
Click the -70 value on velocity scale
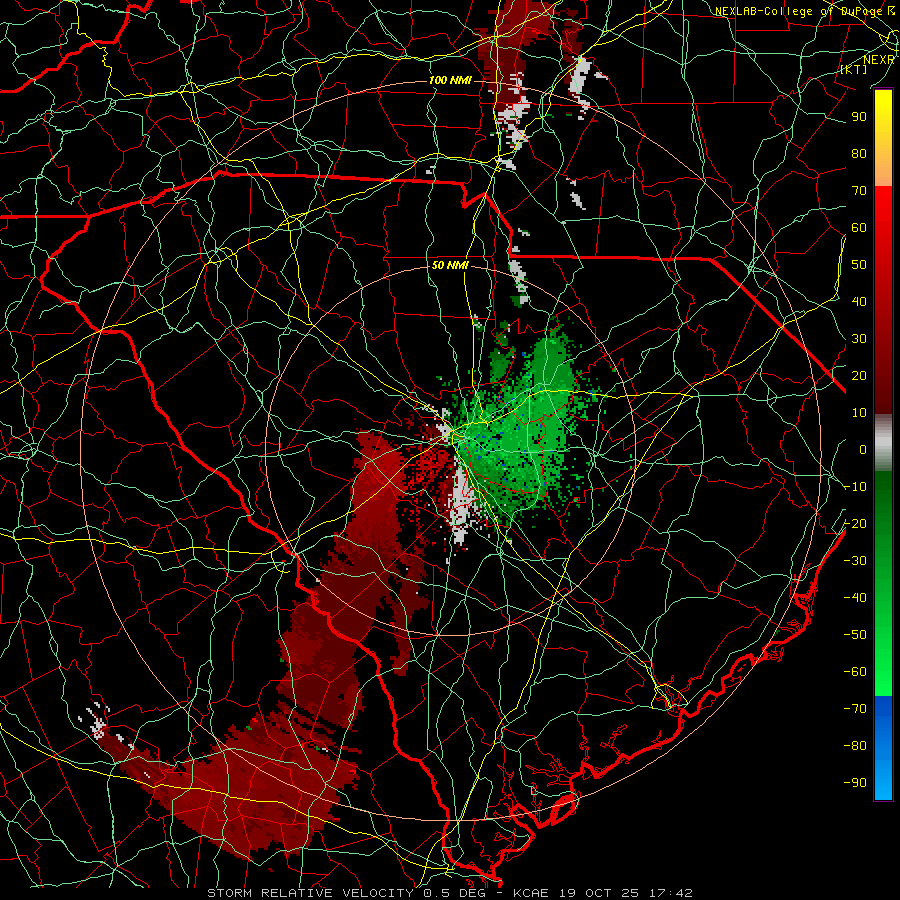[855, 709]
